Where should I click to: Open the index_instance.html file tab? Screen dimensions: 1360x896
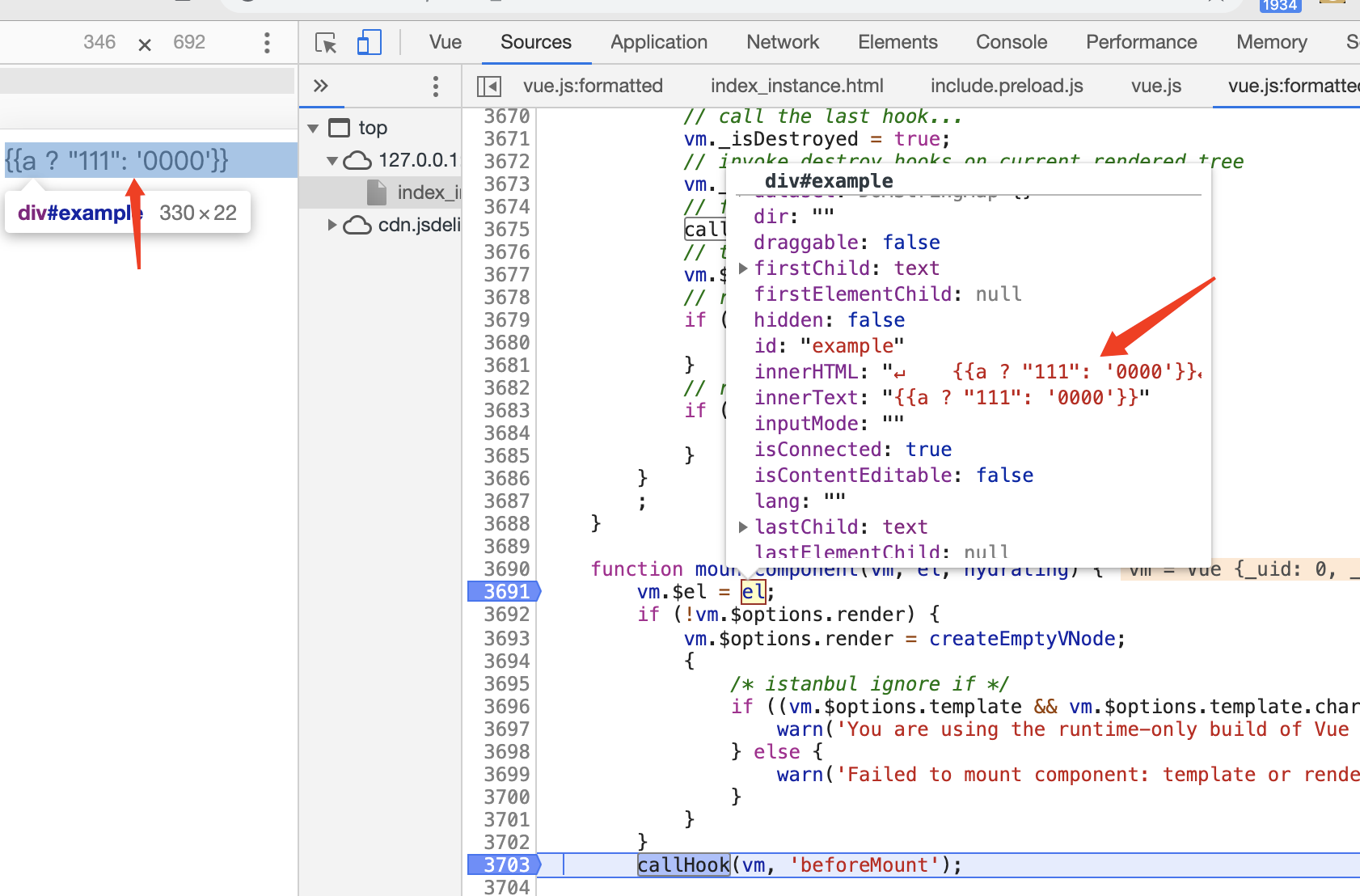[x=797, y=86]
